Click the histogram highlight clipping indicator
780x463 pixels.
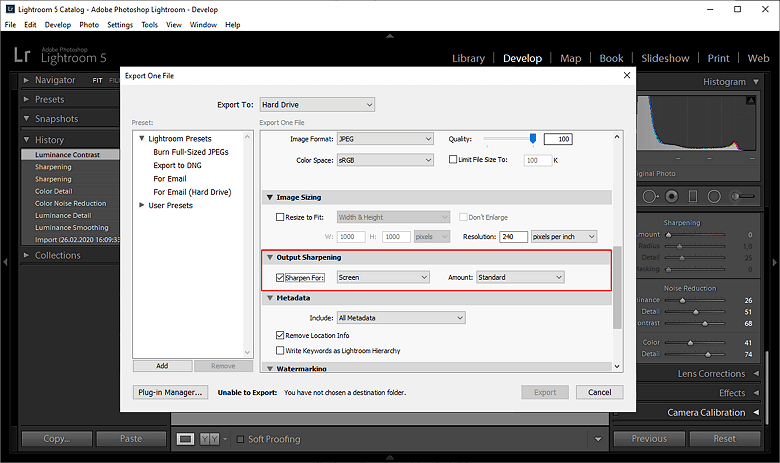(x=751, y=100)
